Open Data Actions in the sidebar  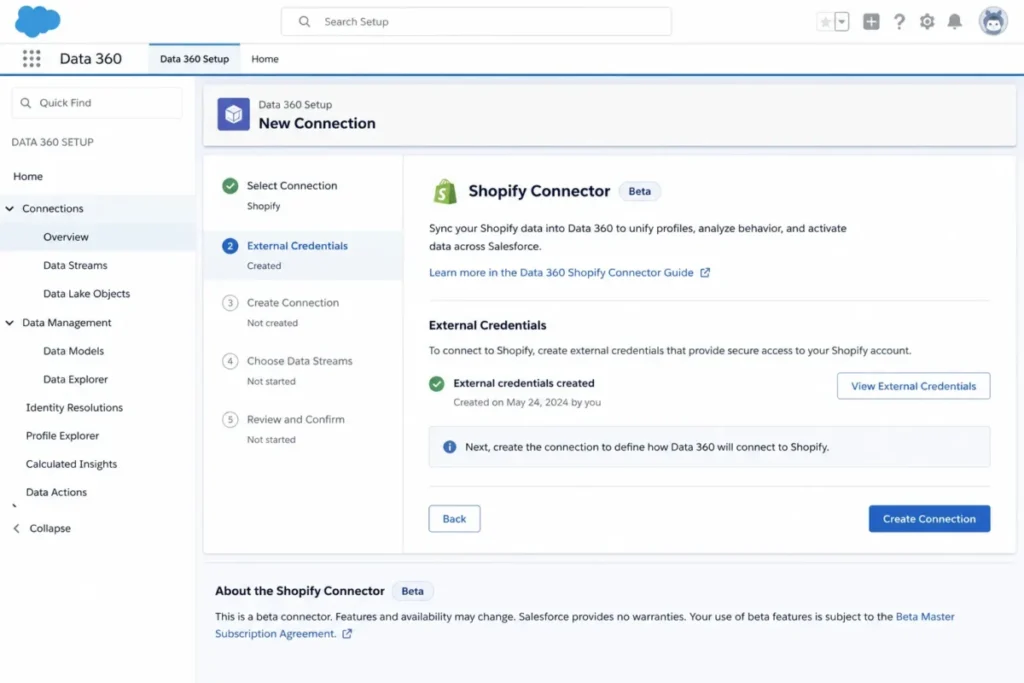click(56, 492)
